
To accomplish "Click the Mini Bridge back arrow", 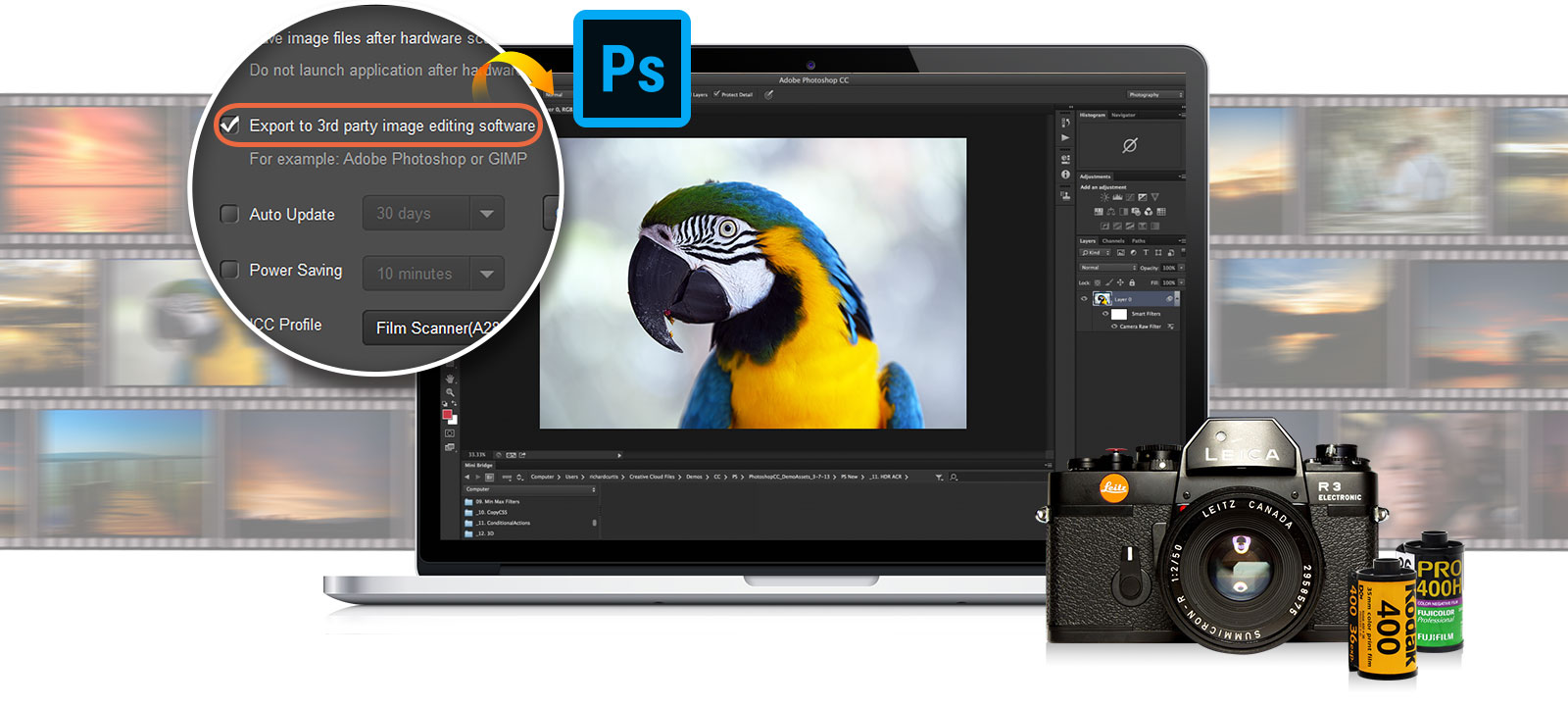I will [467, 477].
